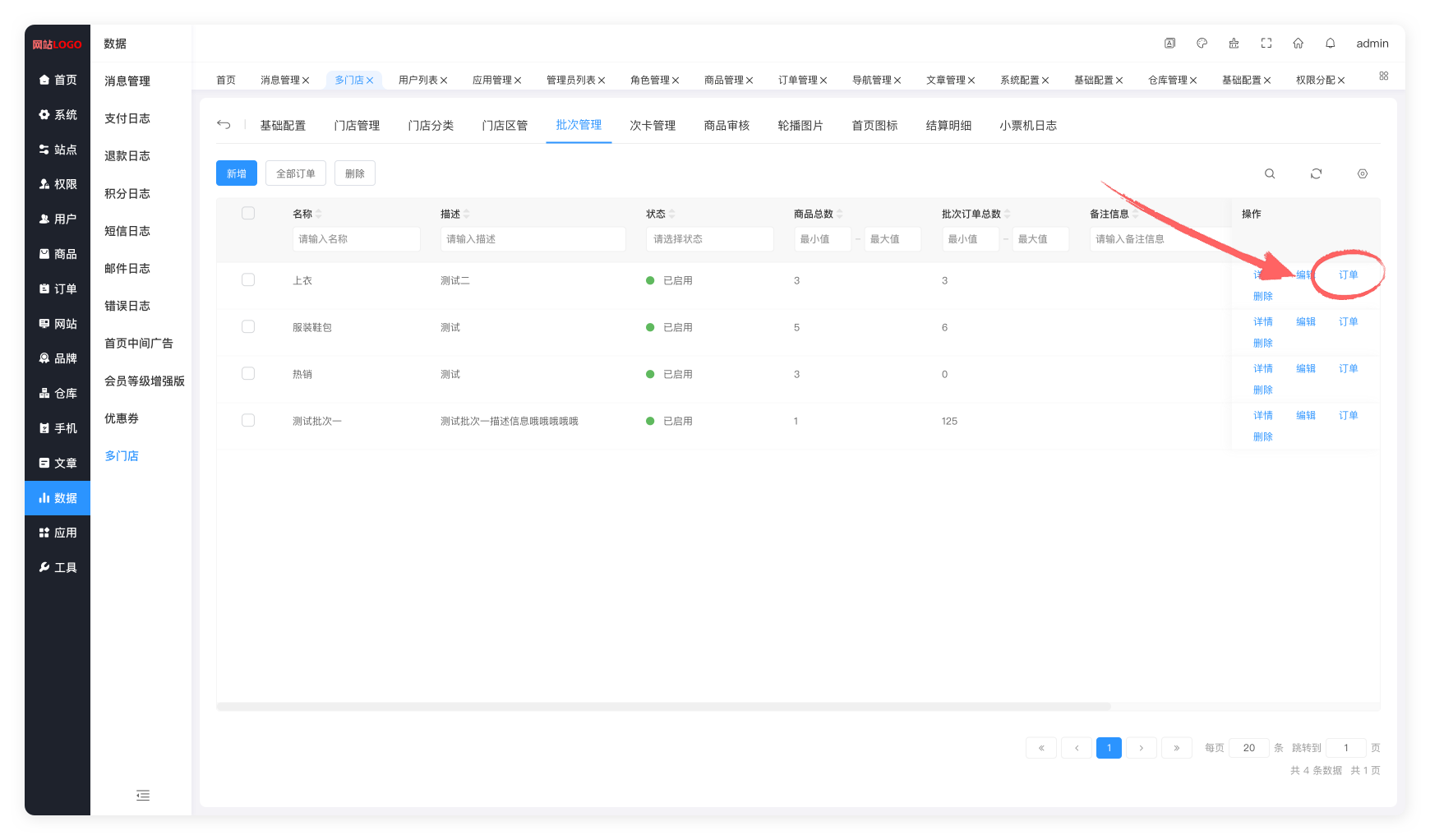Open the notification bell
Image resolution: width=1430 pixels, height=840 pixels.
tap(1331, 44)
